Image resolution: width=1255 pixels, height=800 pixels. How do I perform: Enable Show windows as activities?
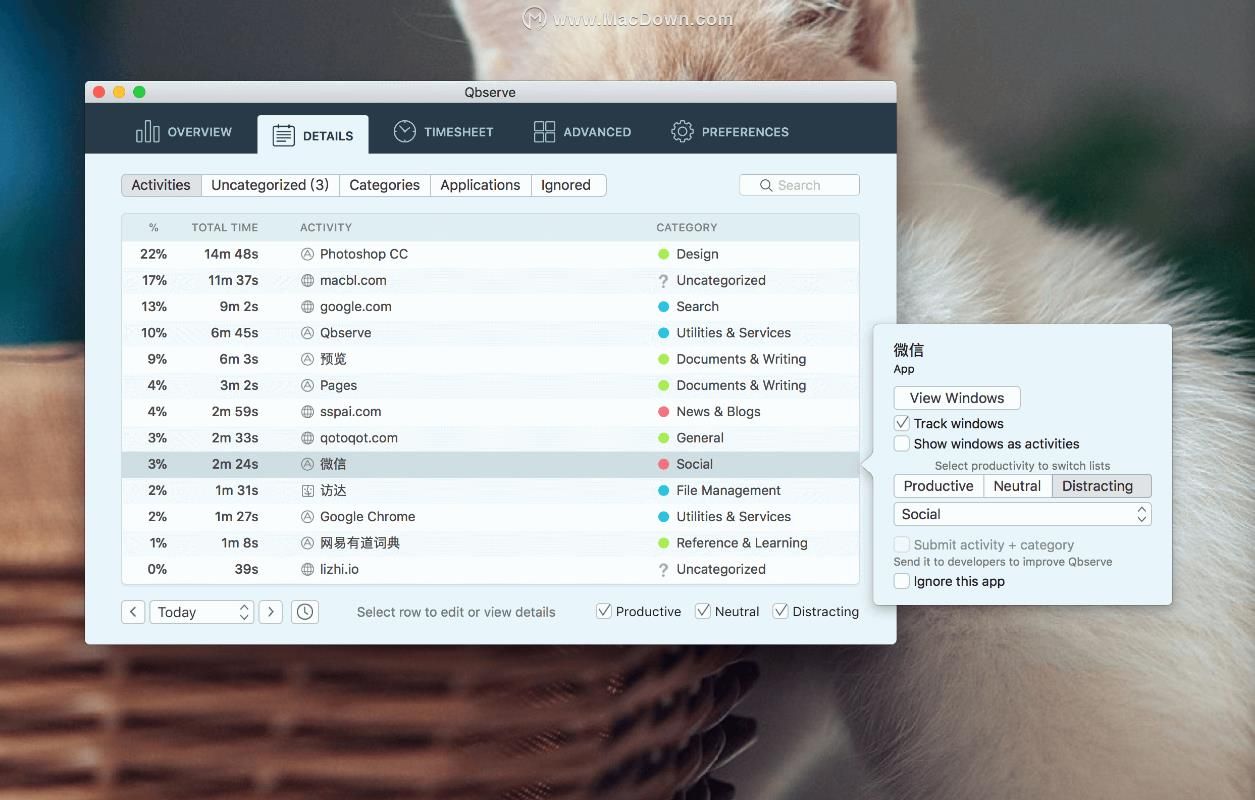(x=902, y=443)
